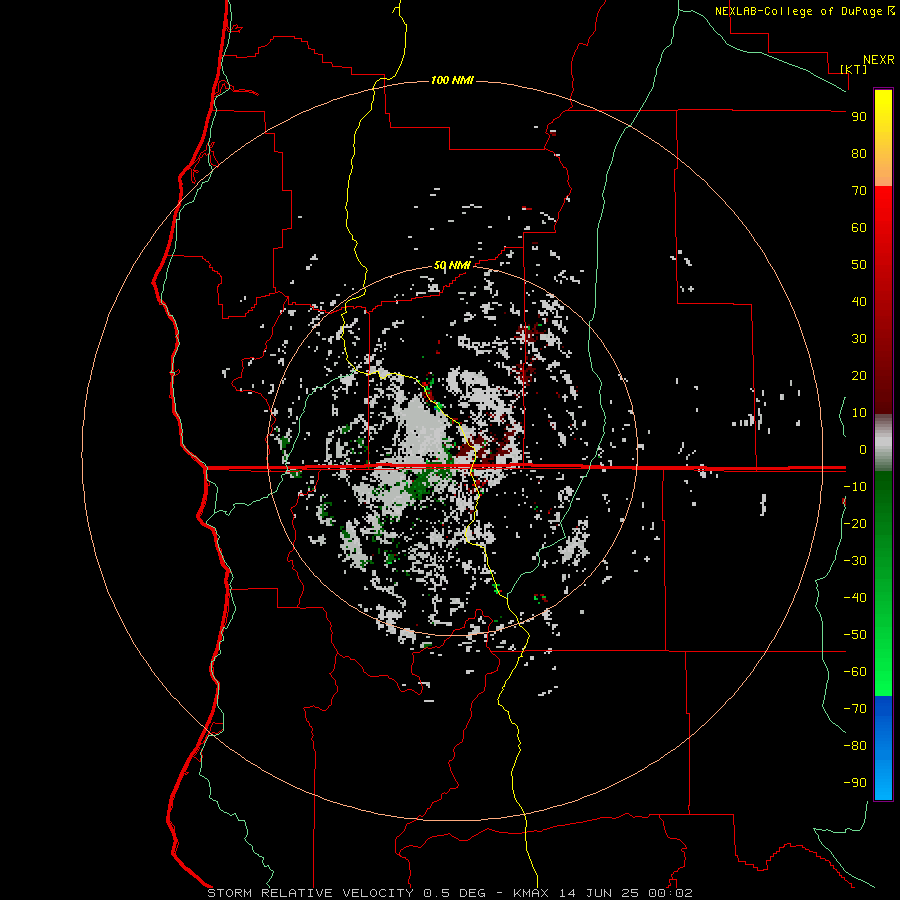Click the -10 value on velocity scale
The height and width of the screenshot is (900, 900).
point(855,487)
